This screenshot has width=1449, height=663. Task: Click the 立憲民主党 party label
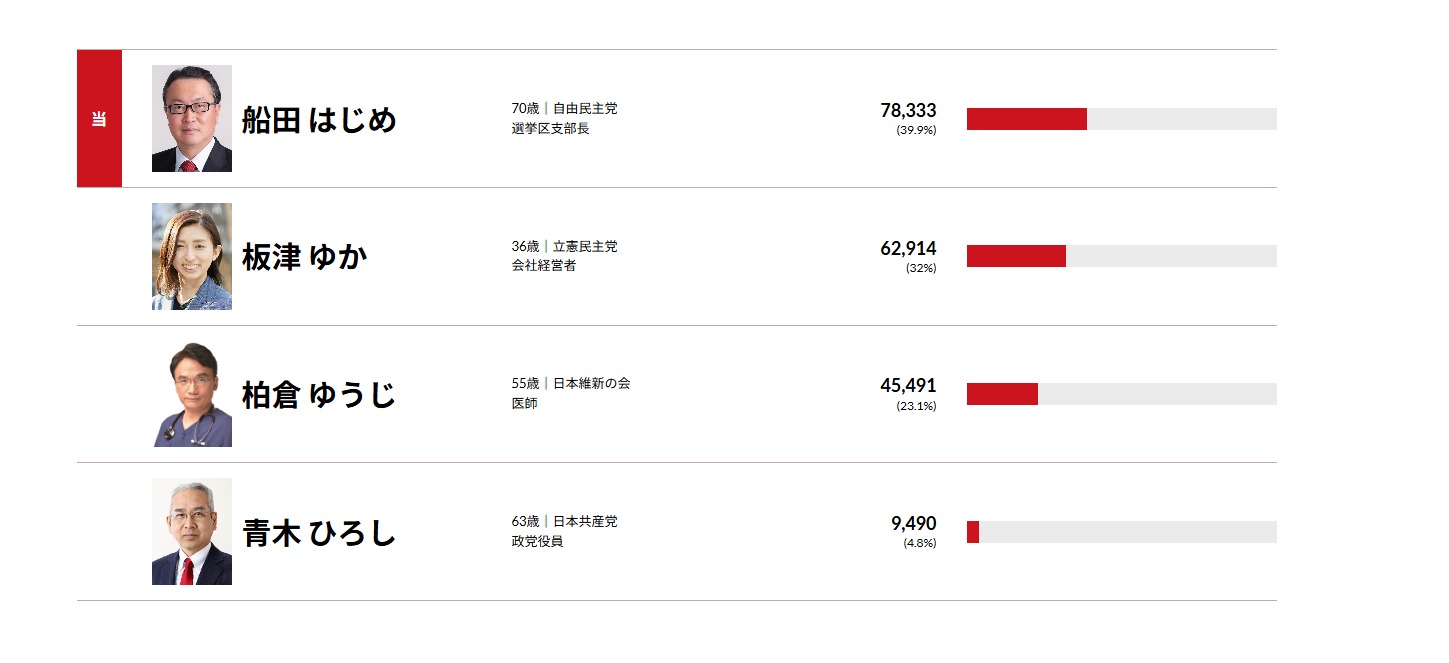pyautogui.click(x=585, y=246)
